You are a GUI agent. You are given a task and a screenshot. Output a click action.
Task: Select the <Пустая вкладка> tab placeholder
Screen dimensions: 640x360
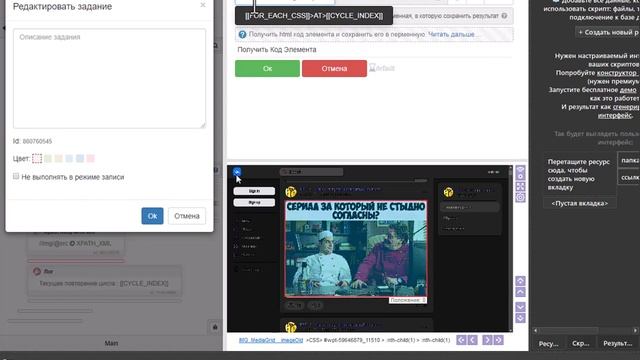coord(580,203)
